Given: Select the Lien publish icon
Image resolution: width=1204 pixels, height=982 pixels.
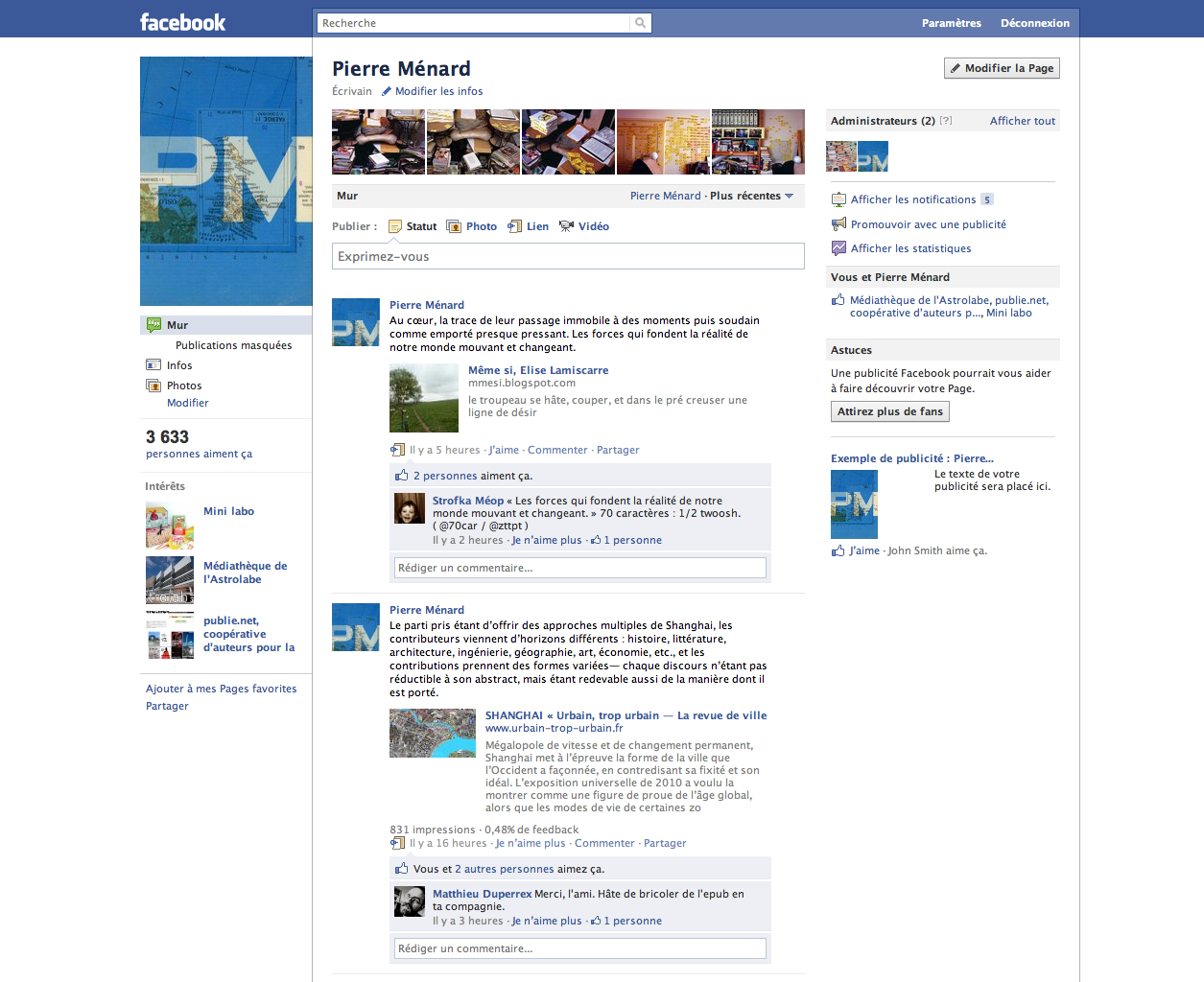Looking at the screenshot, I should point(515,227).
